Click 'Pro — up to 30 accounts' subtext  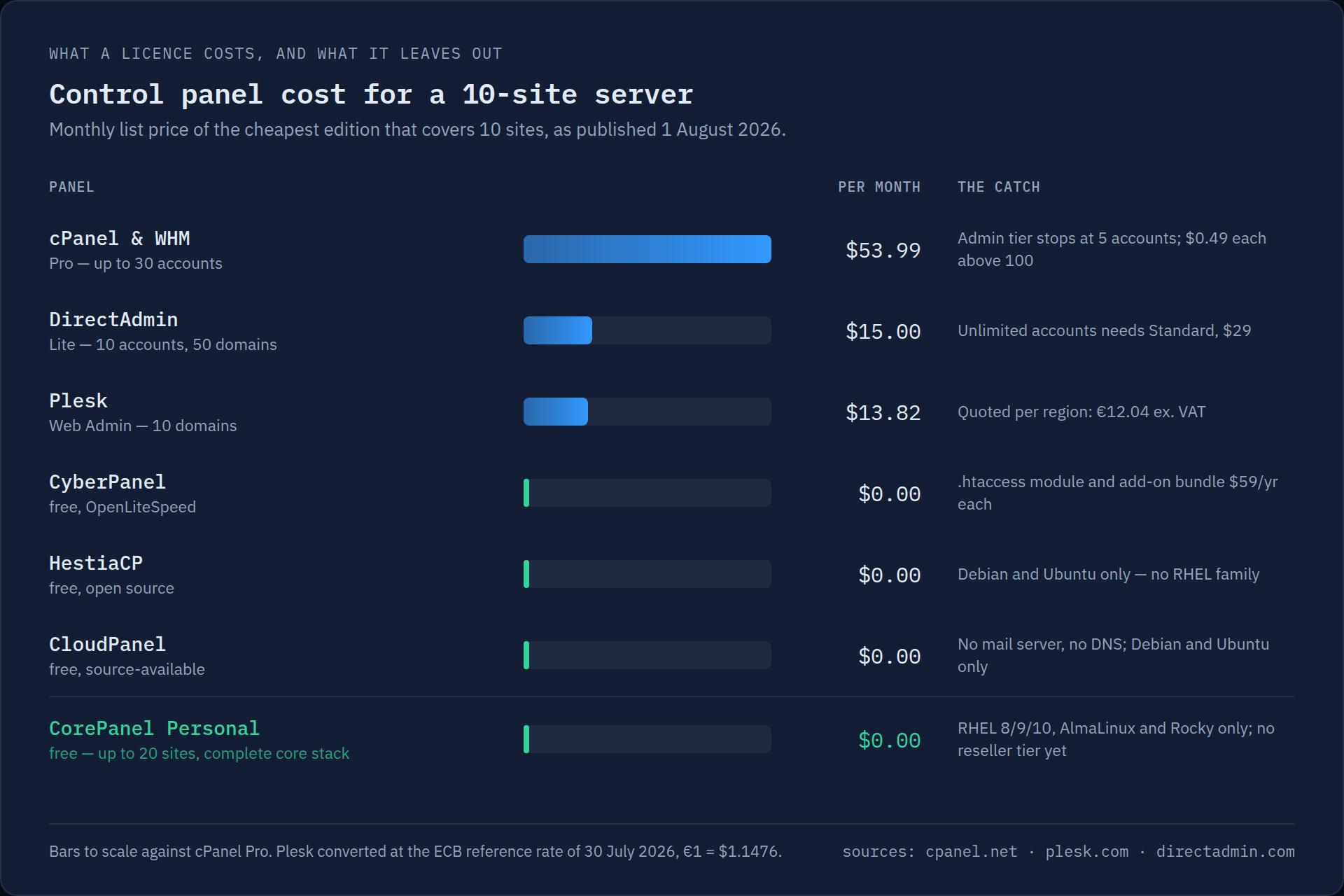(x=136, y=263)
